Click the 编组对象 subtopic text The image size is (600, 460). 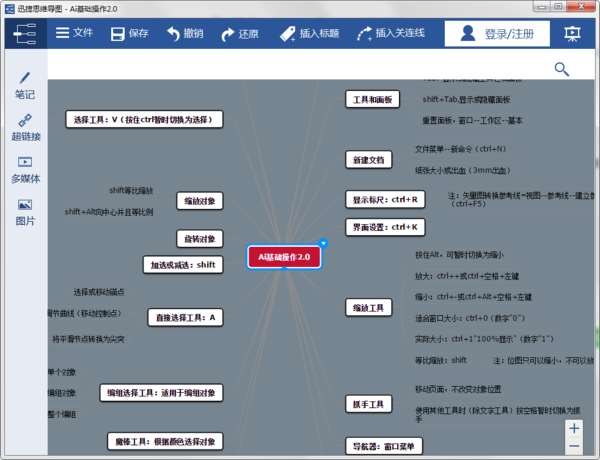coord(62,393)
